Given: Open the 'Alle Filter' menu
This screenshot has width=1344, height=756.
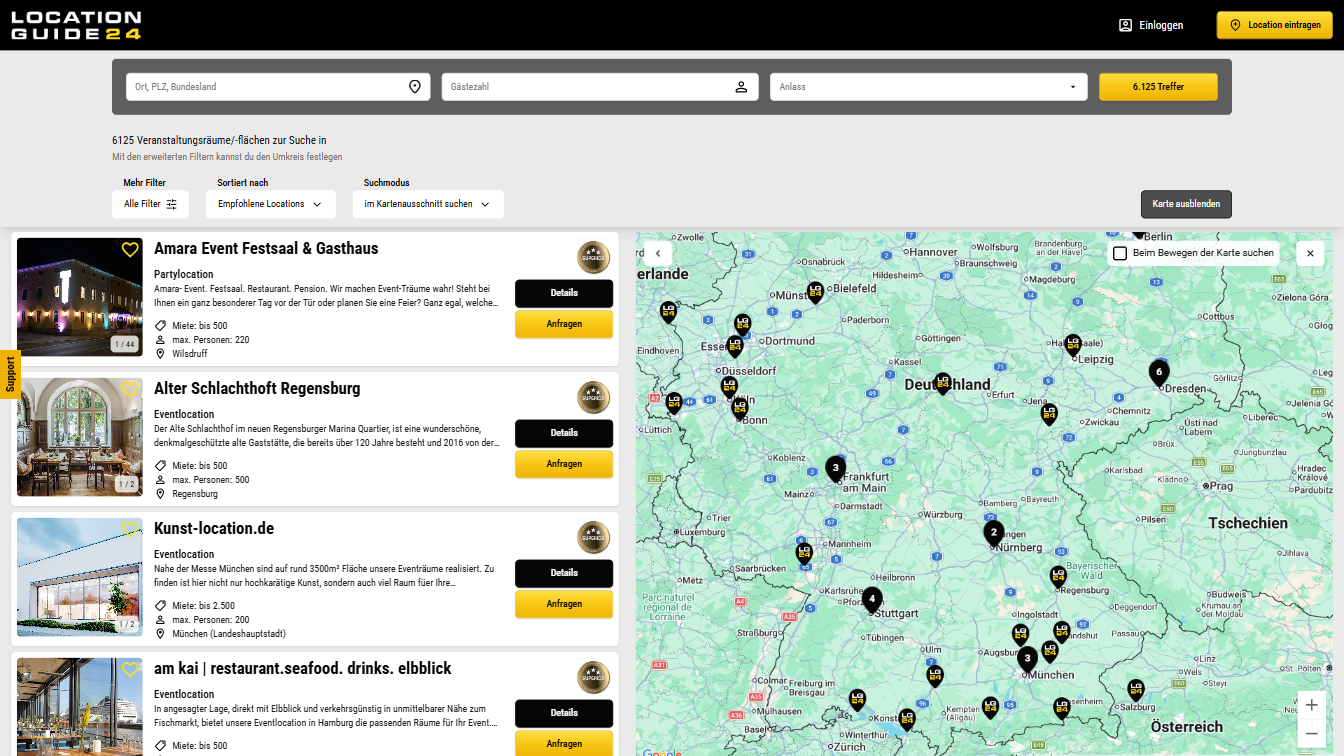Looking at the screenshot, I should pos(150,204).
